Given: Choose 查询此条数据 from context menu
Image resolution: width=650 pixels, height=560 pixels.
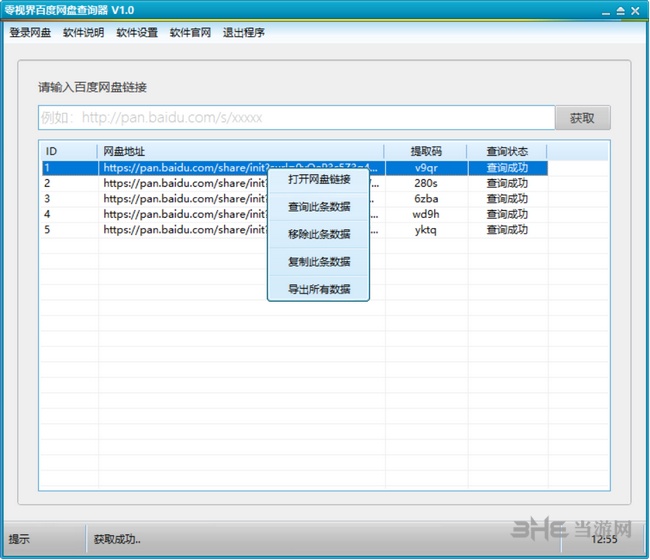Looking at the screenshot, I should point(319,207).
